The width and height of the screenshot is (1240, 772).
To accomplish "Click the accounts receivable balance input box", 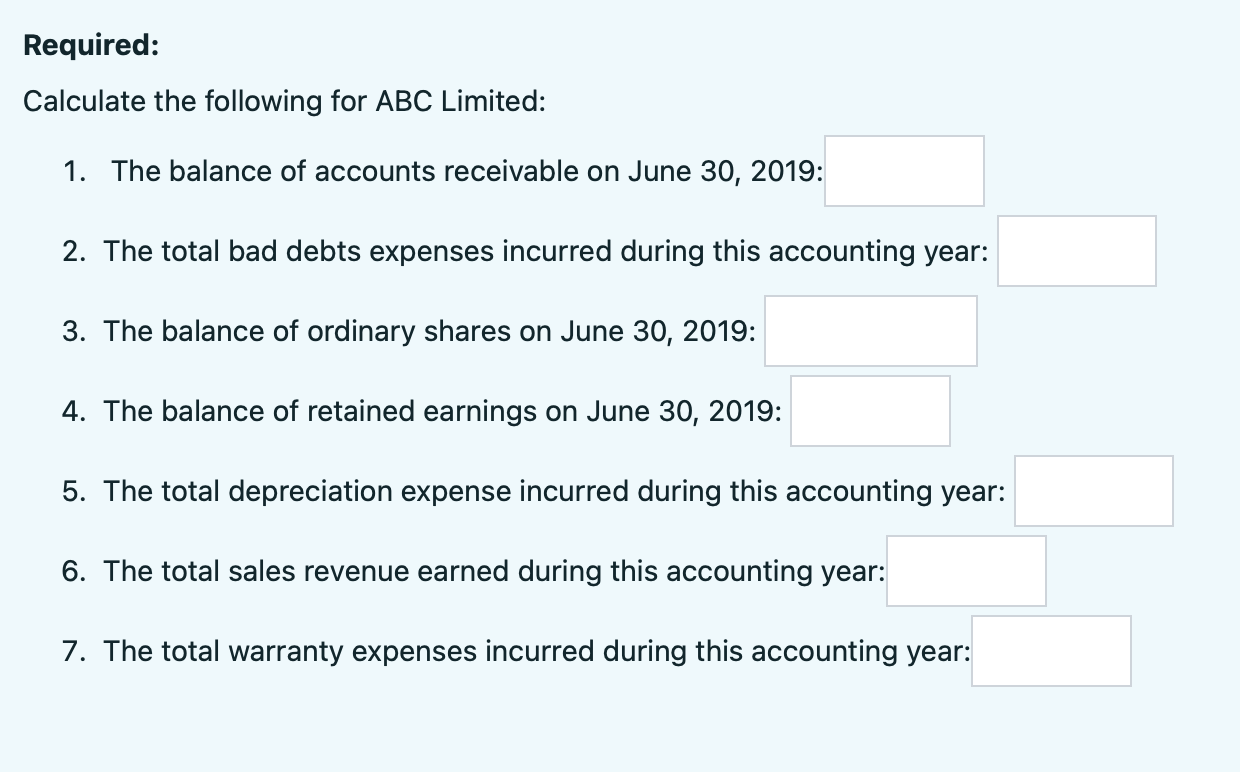I will point(904,171).
